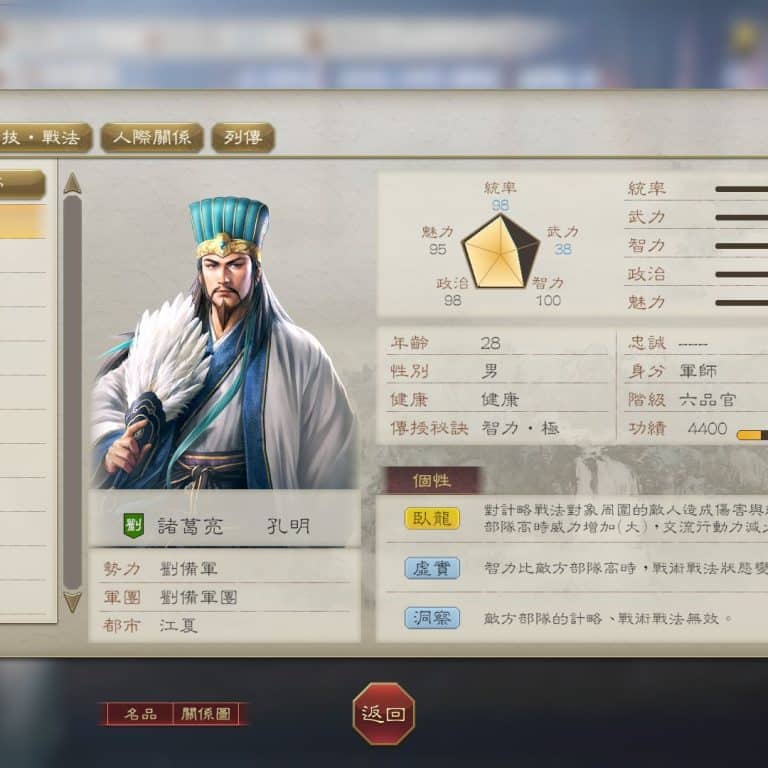Image resolution: width=768 pixels, height=768 pixels.
Task: Click the scroll down arrow icon
Action: tap(72, 602)
